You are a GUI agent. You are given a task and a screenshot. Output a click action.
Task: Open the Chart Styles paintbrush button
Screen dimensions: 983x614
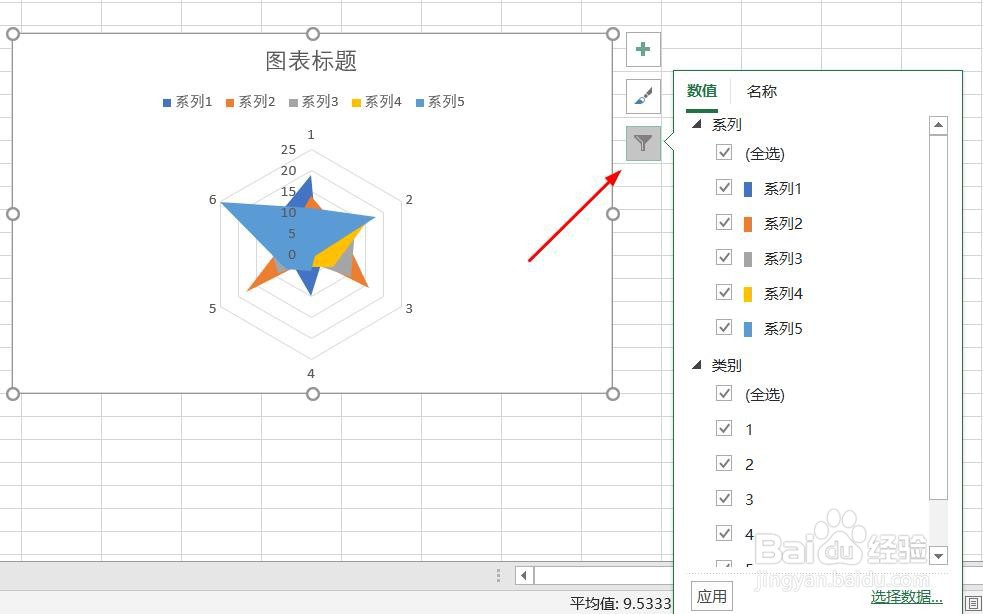[643, 96]
